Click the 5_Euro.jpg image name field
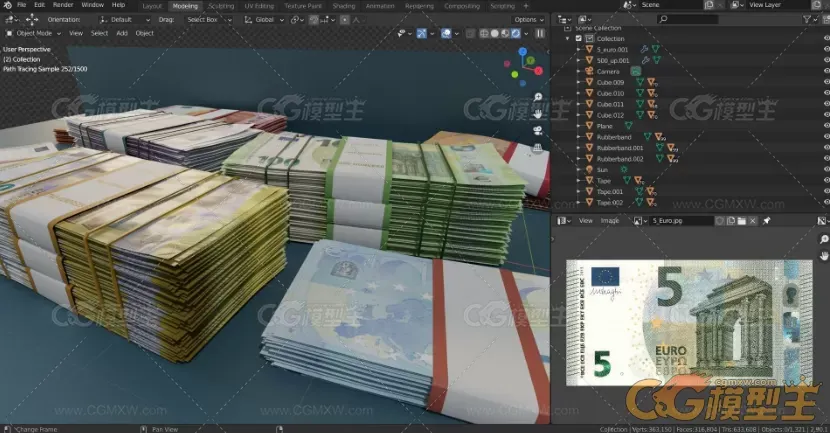The image size is (830, 433). click(681, 221)
